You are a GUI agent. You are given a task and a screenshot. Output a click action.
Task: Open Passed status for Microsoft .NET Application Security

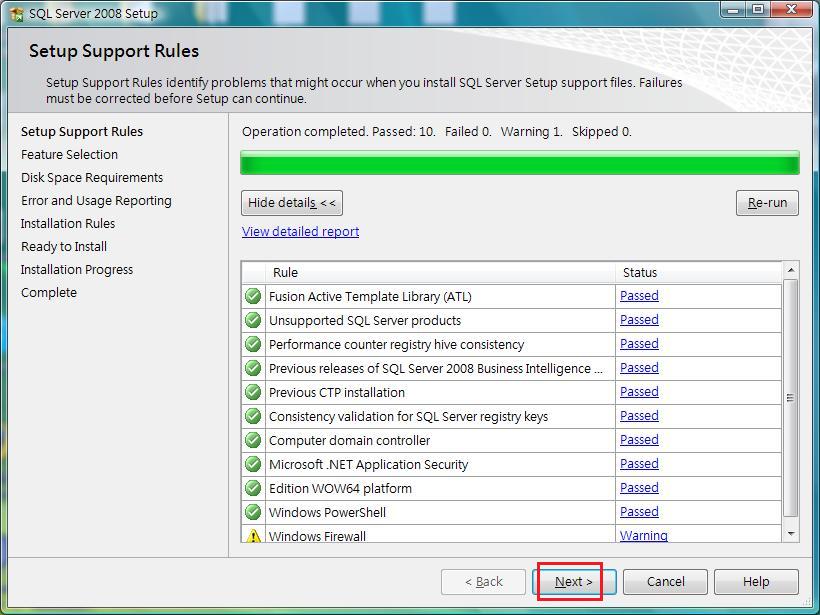[639, 464]
